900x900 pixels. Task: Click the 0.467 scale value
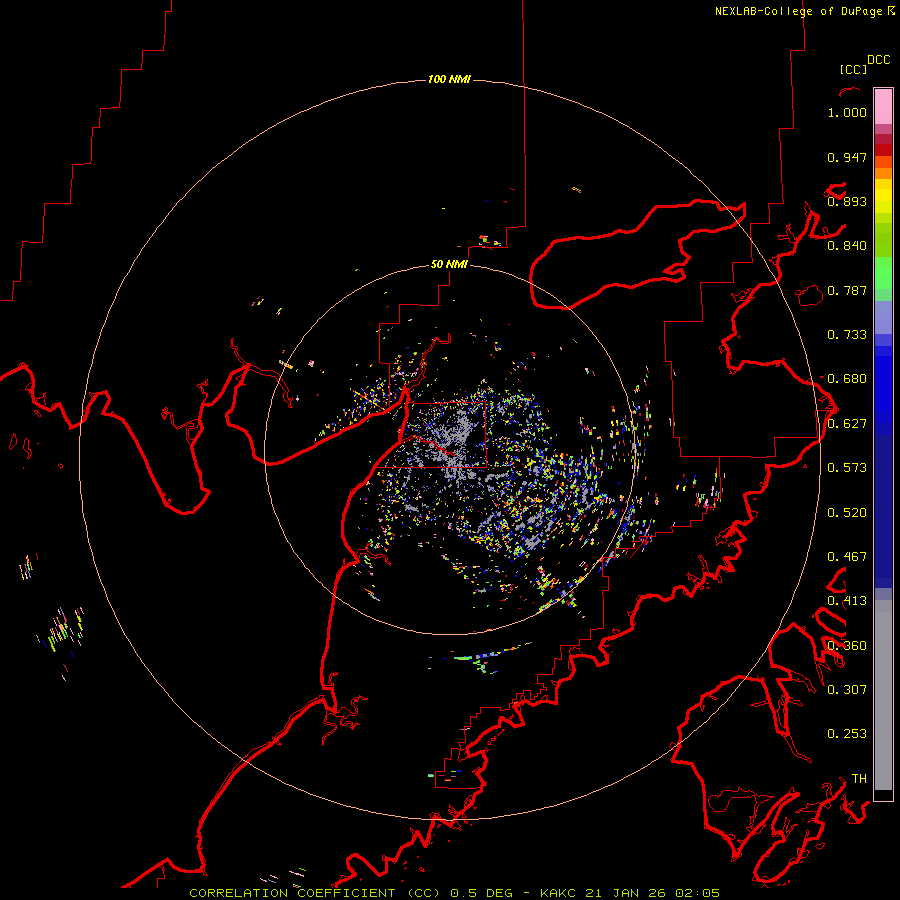click(x=847, y=557)
